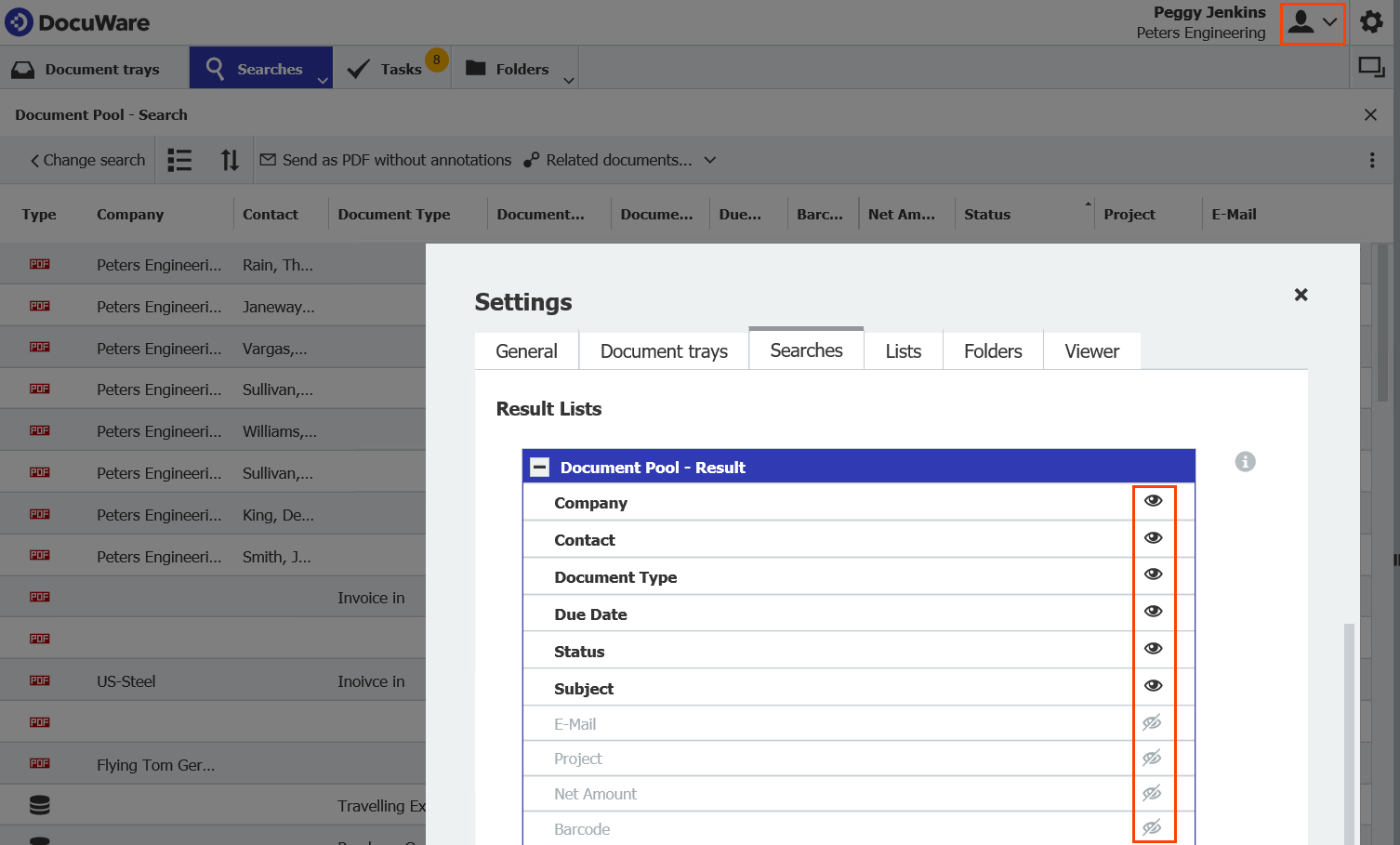Click the sort order arrows icon
Image resolution: width=1400 pixels, height=845 pixels.
click(230, 160)
